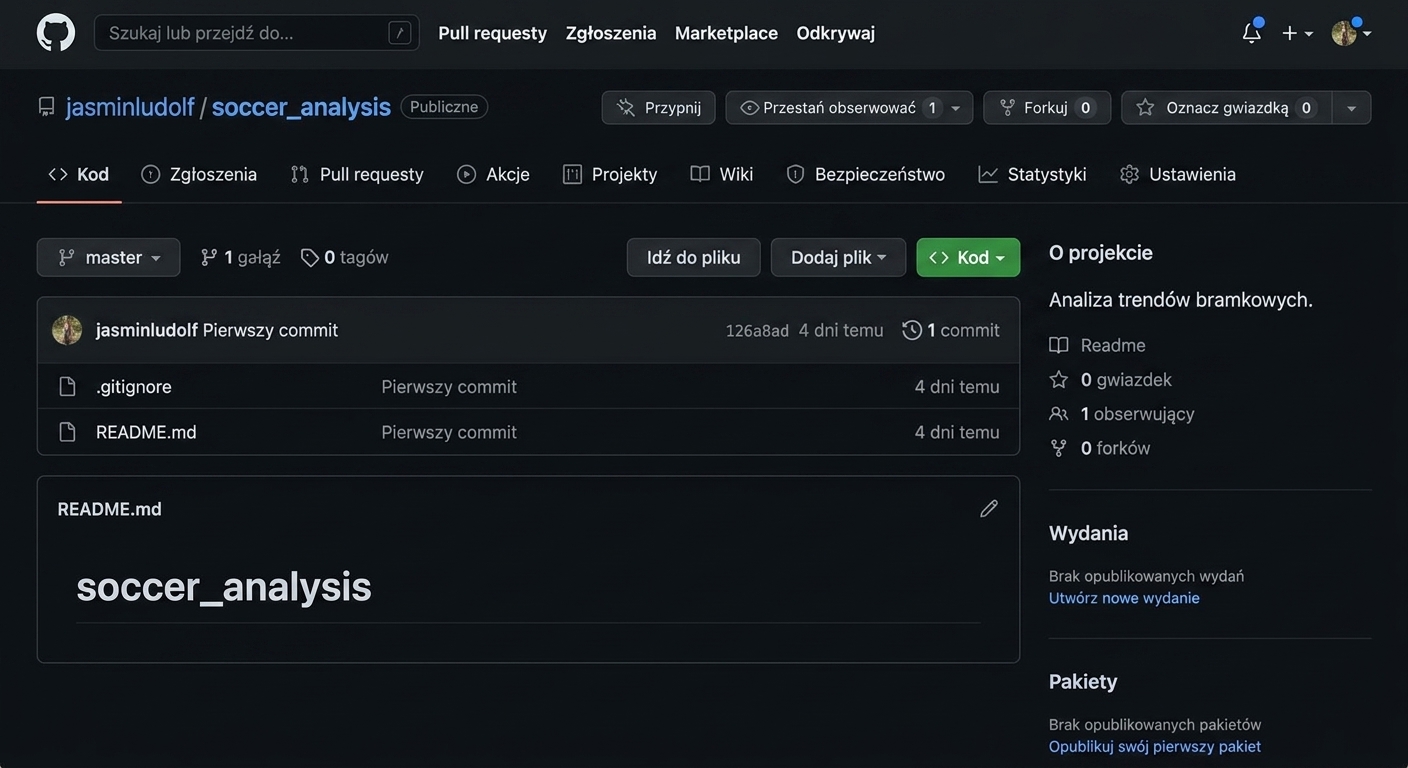Click 'Opublikuj swój pierwszy pakiet' link

click(1155, 747)
